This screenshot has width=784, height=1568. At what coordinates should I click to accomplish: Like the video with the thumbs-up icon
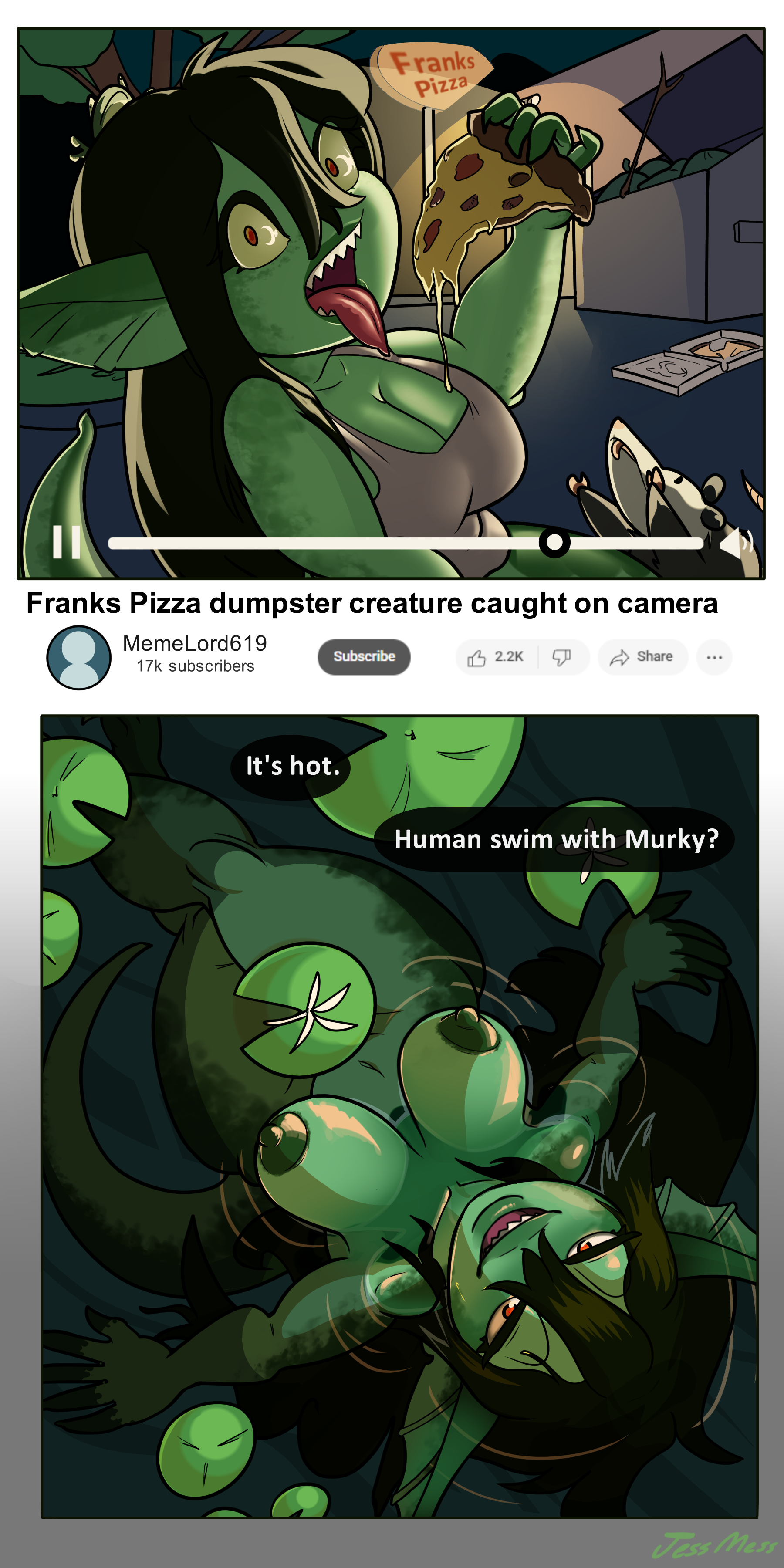pyautogui.click(x=476, y=657)
